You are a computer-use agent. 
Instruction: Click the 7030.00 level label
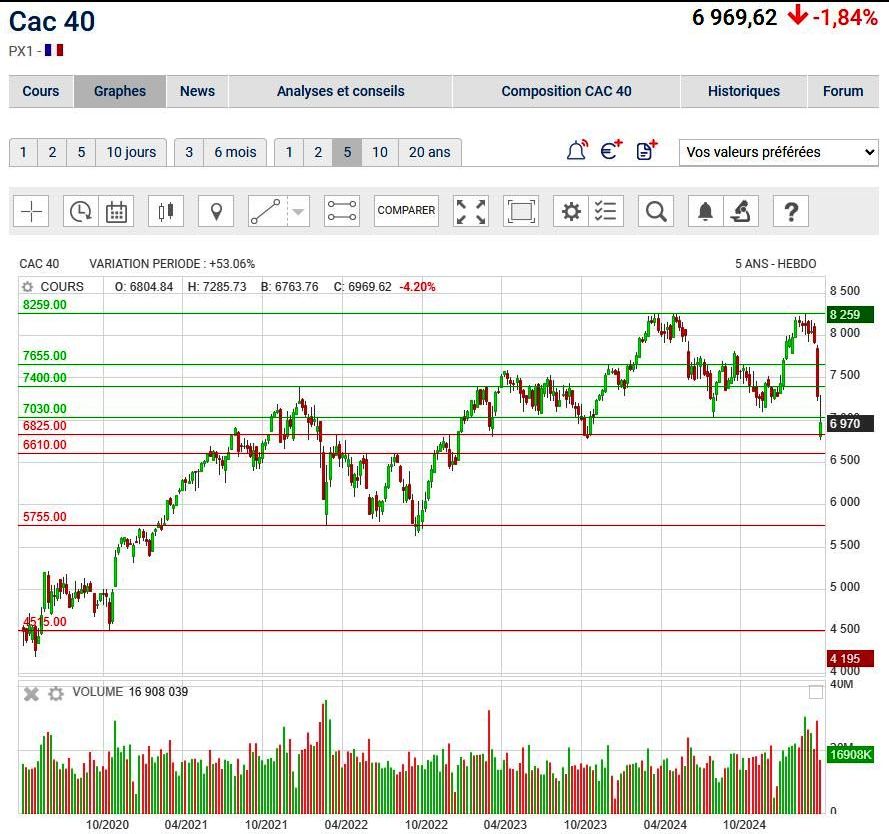(44, 409)
